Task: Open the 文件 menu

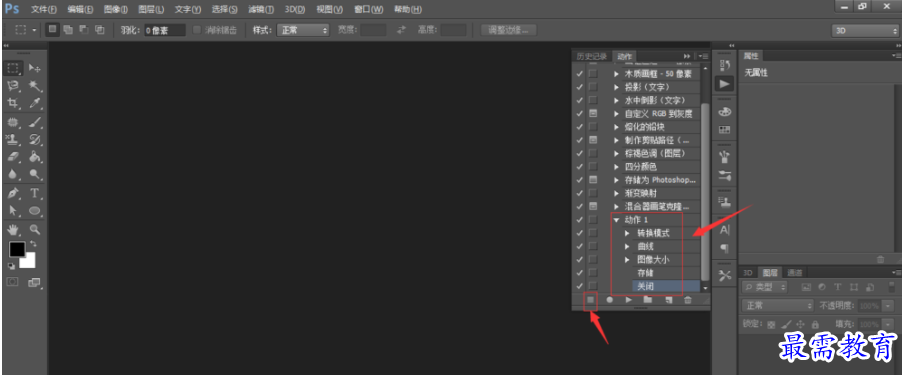Action: [44, 9]
